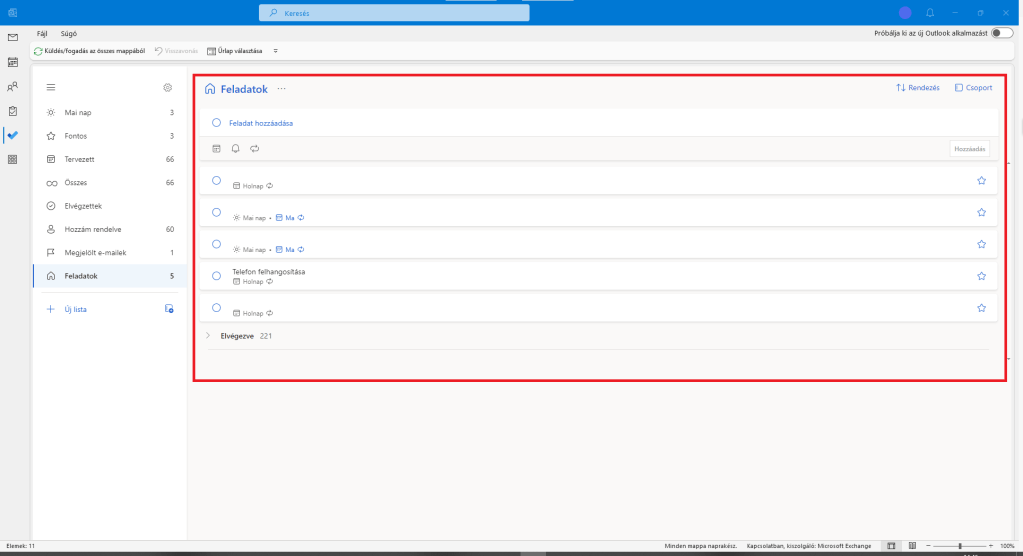1023x556 pixels.
Task: Expand the Elvégezve completed section
Action: pos(208,336)
